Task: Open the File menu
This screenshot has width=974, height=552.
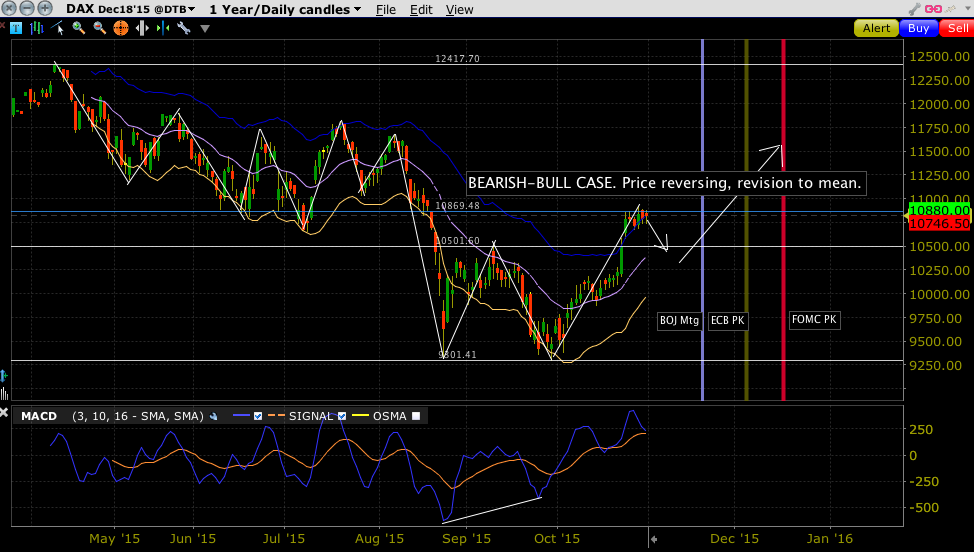Action: pyautogui.click(x=386, y=9)
